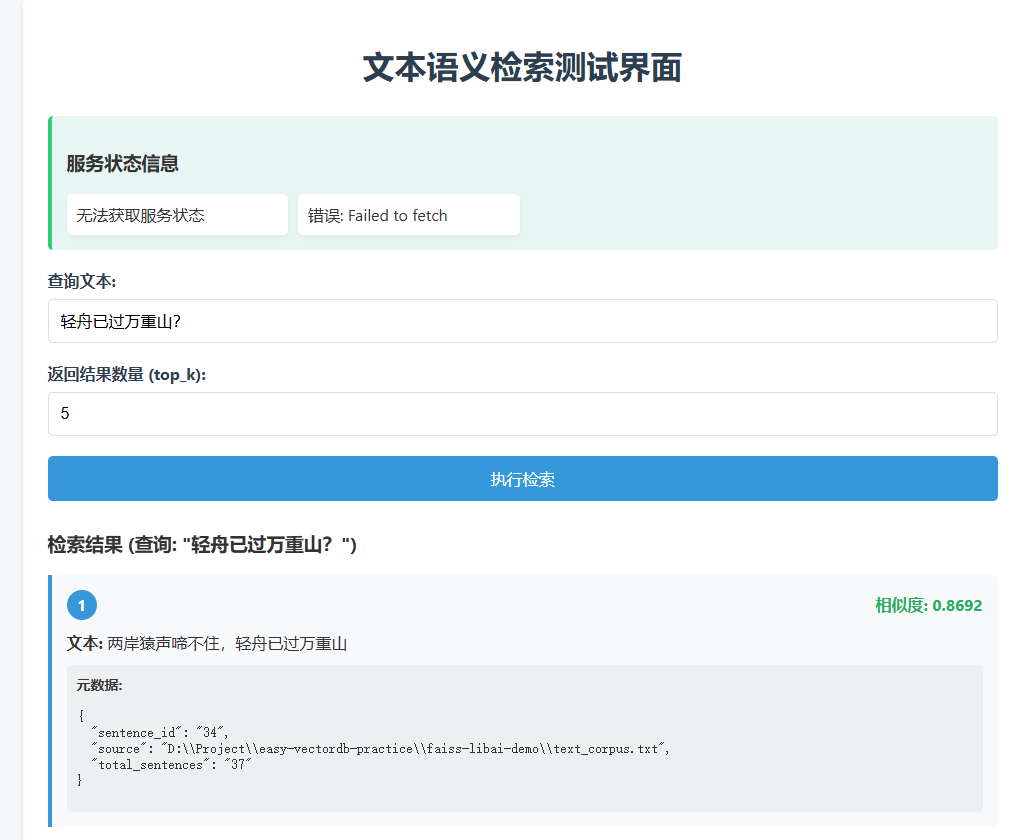Click the total_sentences "37" metadata line
This screenshot has width=1020, height=840.
171,765
